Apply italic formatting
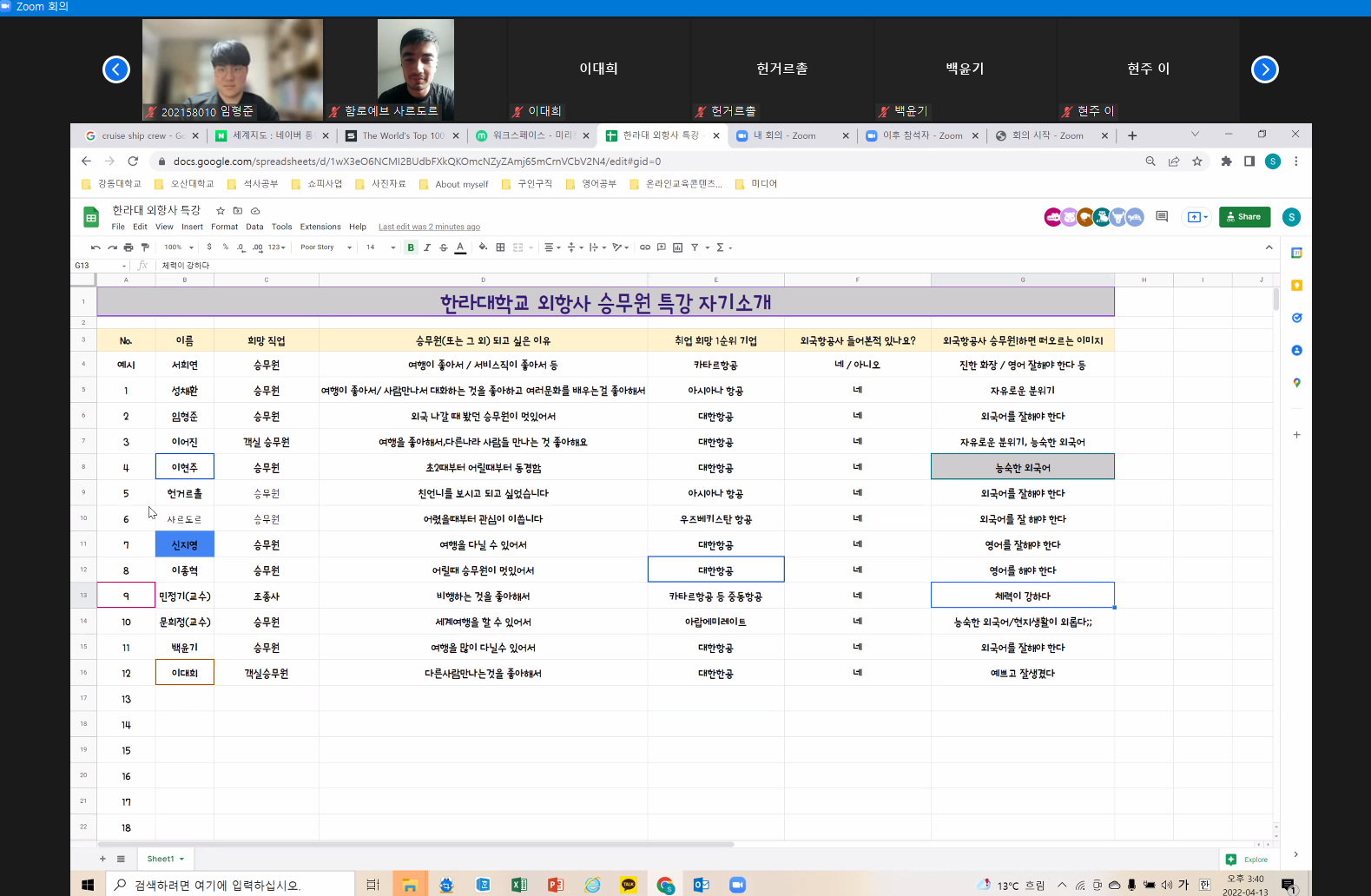This screenshot has width=1371, height=896. 427,247
